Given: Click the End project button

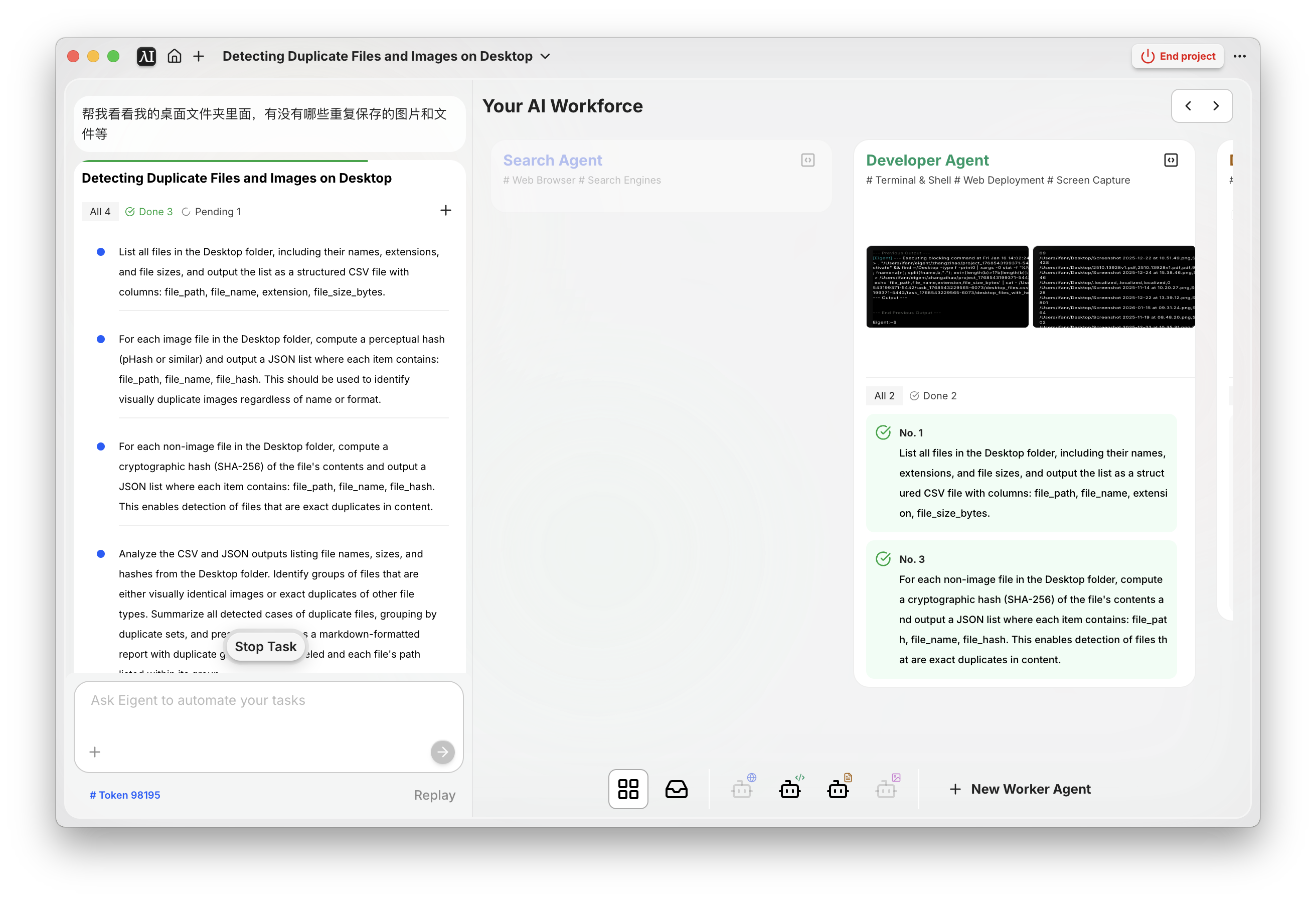Looking at the screenshot, I should pos(1177,56).
